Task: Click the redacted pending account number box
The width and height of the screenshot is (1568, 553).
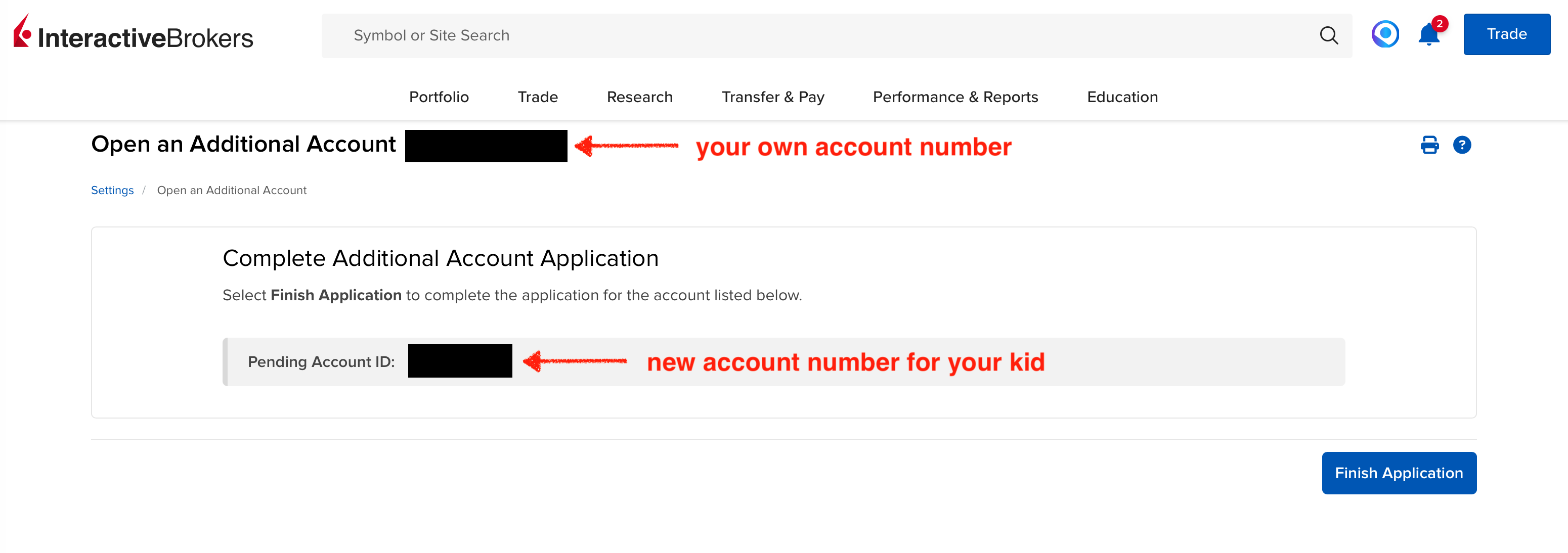Action: coord(460,361)
